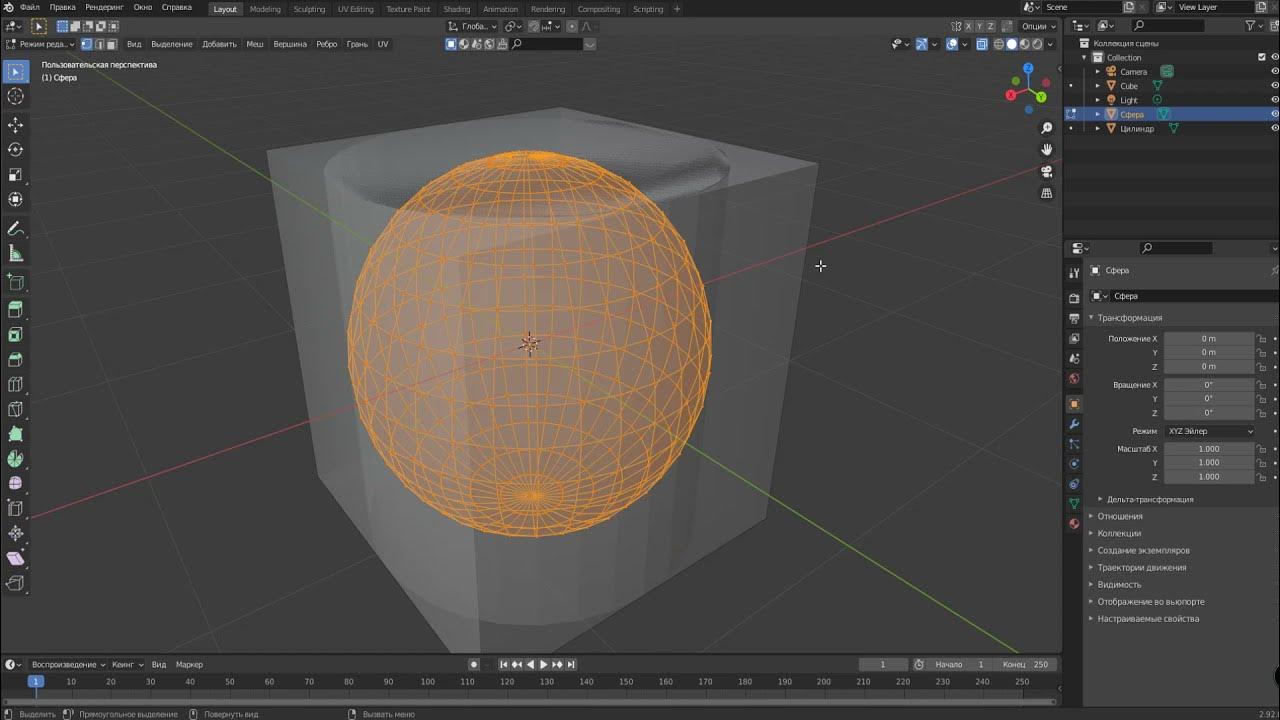The width and height of the screenshot is (1280, 720).
Task: Toggle camera view gizmo
Action: click(x=1047, y=172)
